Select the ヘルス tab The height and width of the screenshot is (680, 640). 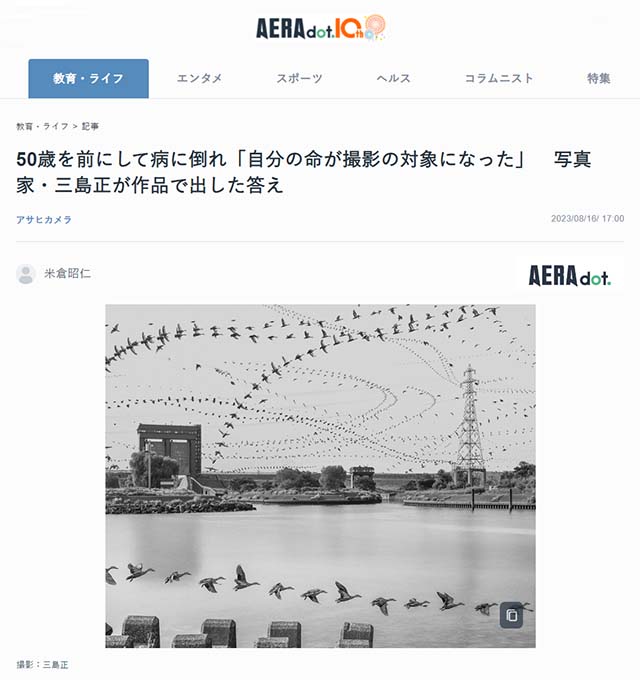pos(393,78)
